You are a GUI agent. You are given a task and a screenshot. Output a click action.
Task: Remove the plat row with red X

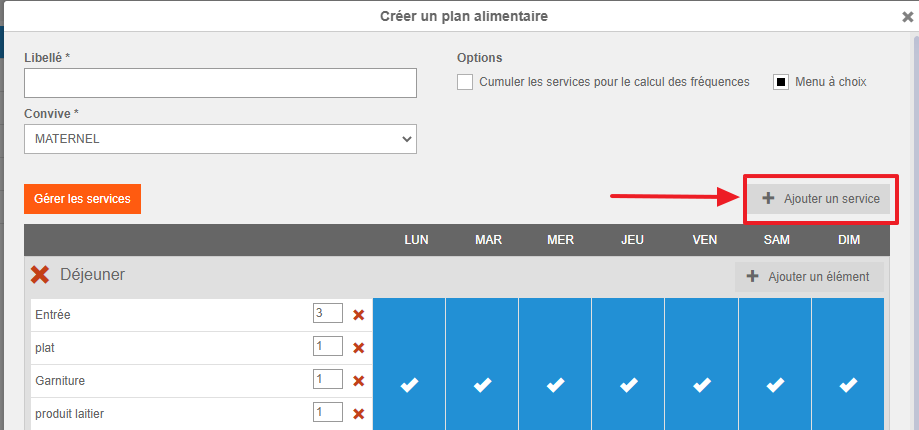tap(359, 348)
